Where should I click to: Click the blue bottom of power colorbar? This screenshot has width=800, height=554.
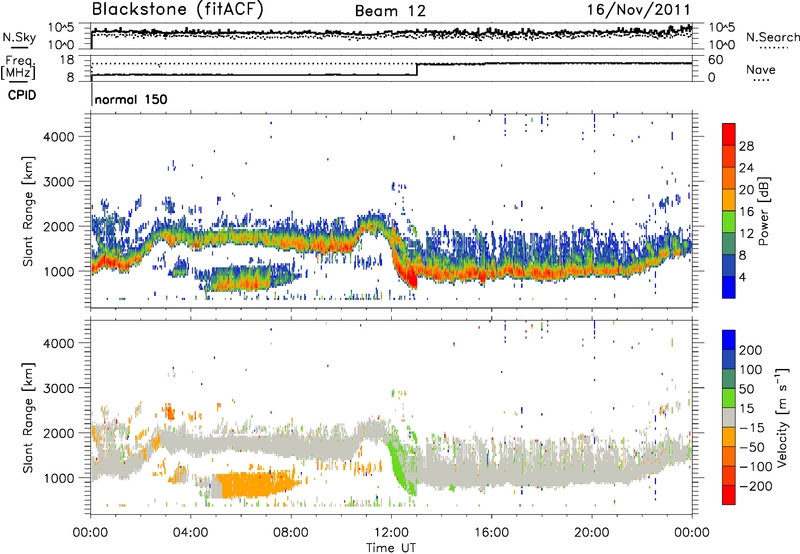[x=729, y=287]
